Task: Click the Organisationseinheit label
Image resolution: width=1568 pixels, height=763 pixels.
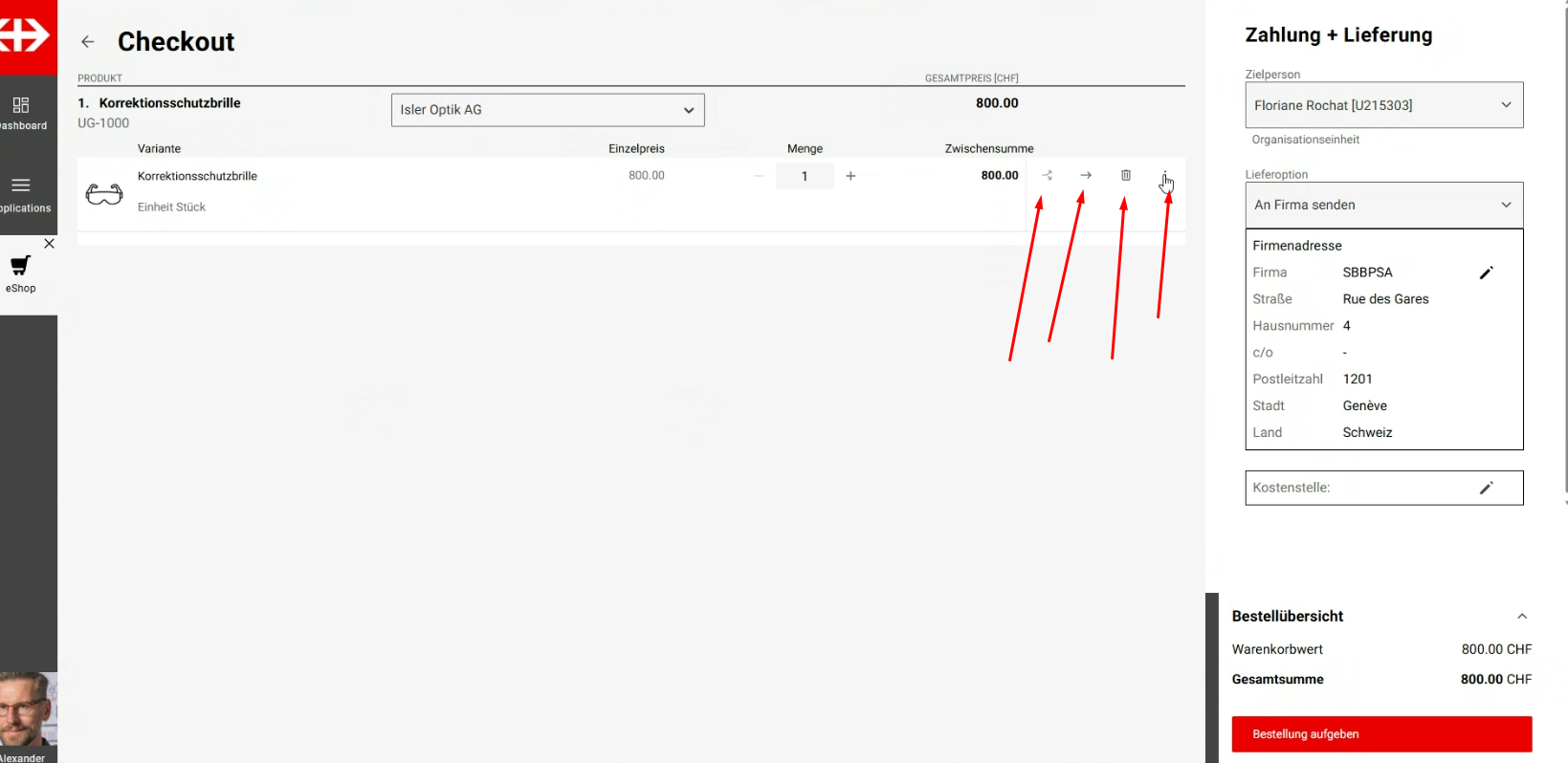Action: click(x=1306, y=140)
